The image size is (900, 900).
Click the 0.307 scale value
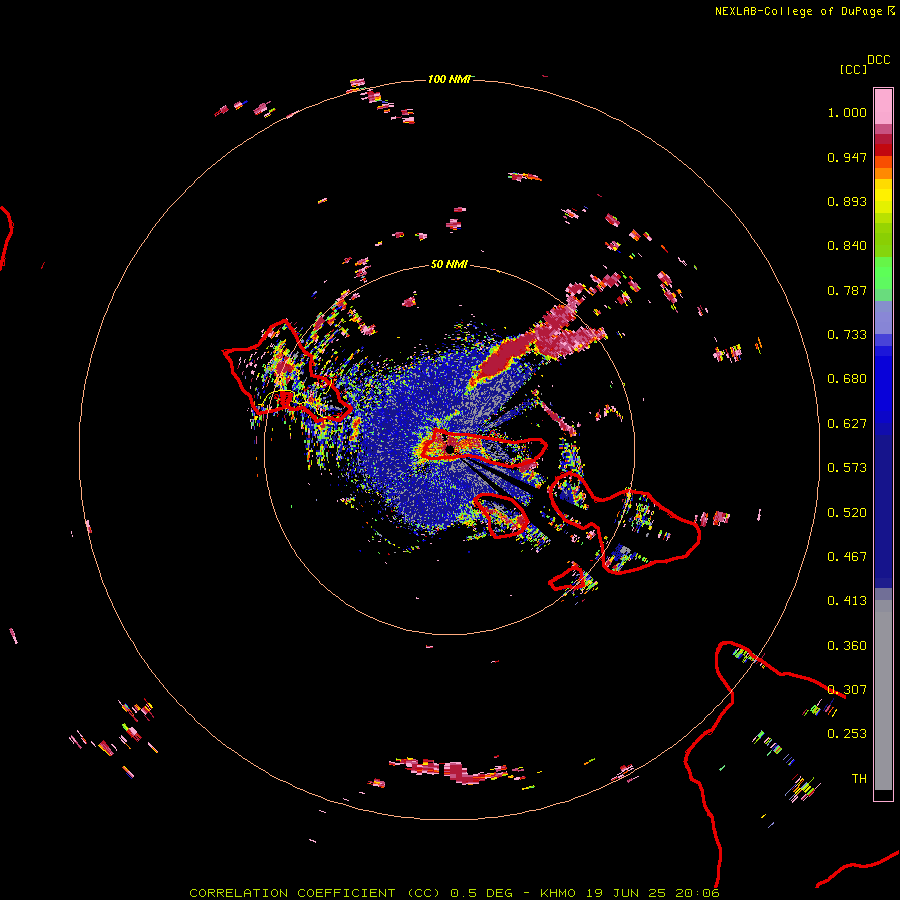pyautogui.click(x=847, y=690)
